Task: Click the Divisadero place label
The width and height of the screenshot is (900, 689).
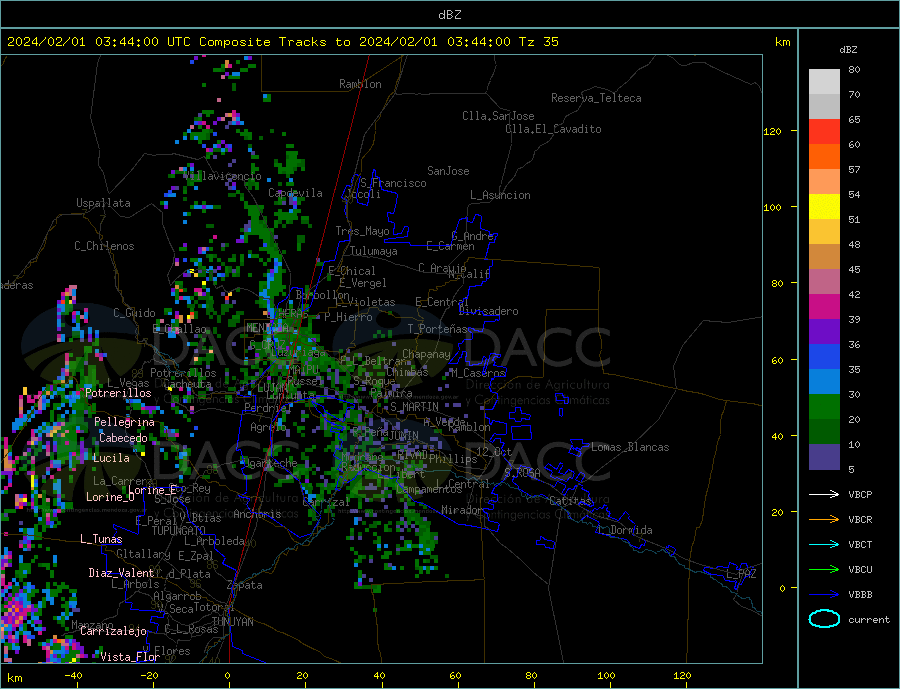Action: tap(488, 311)
